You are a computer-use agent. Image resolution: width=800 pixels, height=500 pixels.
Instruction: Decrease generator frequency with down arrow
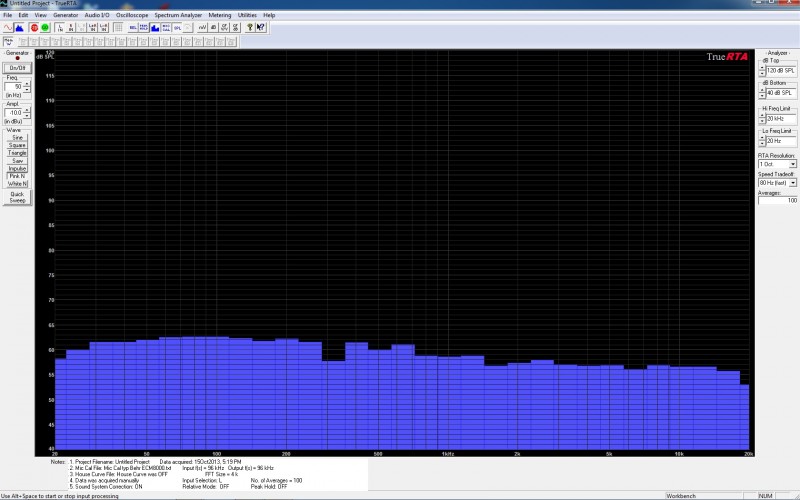click(27, 90)
